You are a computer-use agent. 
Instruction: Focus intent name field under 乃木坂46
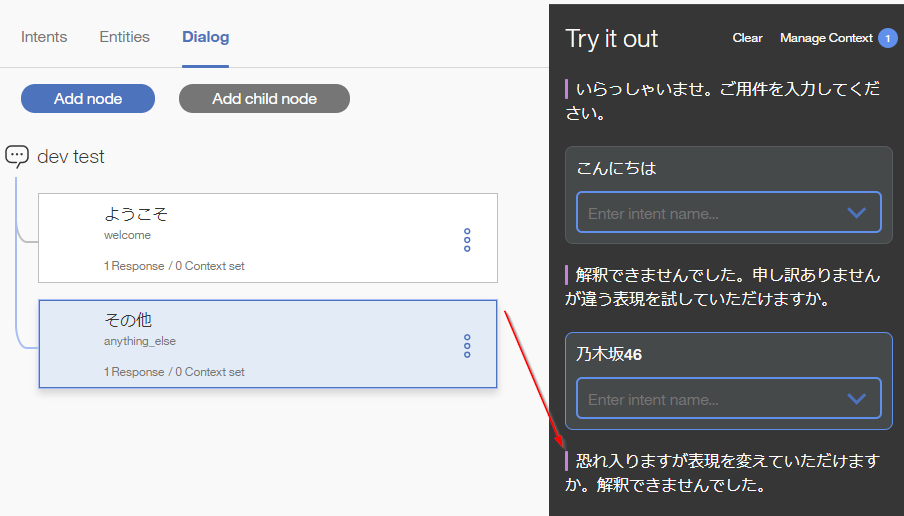pos(729,398)
